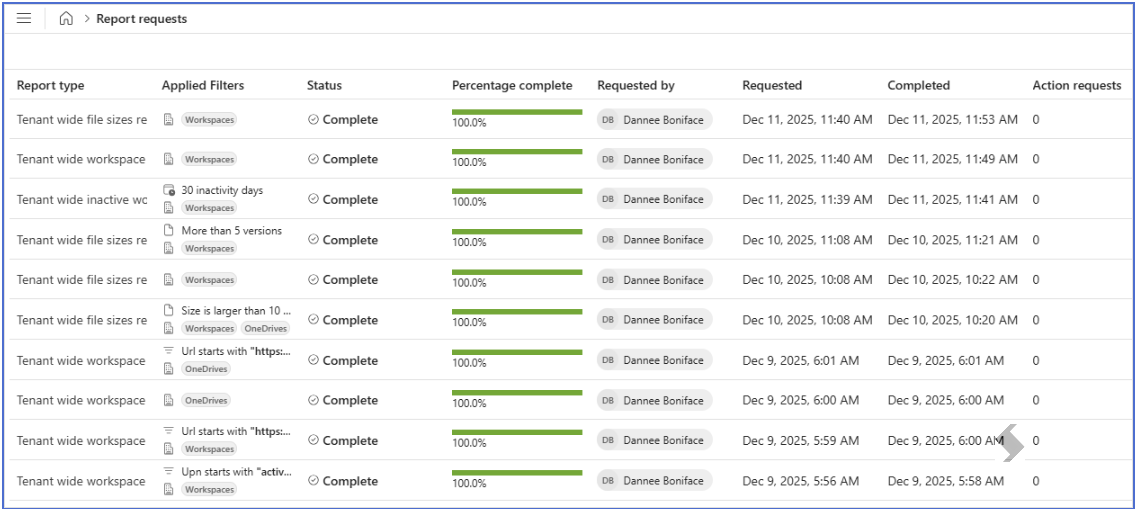Click the gray arrow chevron overlay
Viewport: 1135px width, 509px height.
[x=1011, y=443]
